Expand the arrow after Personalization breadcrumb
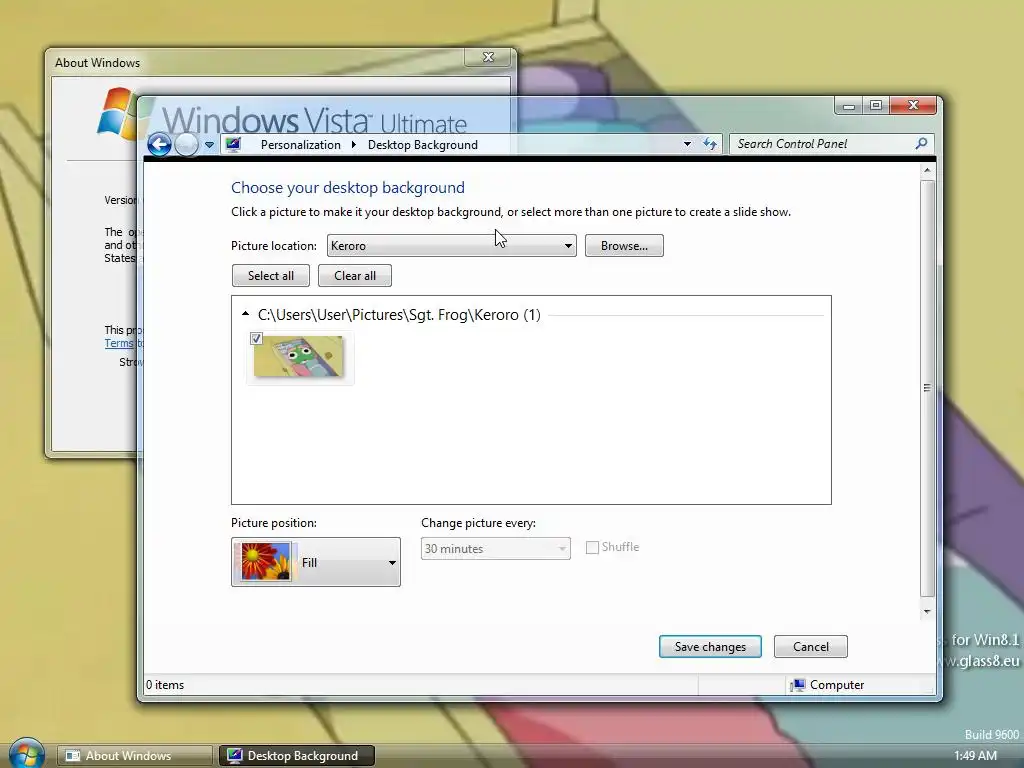The width and height of the screenshot is (1024, 768). [353, 145]
